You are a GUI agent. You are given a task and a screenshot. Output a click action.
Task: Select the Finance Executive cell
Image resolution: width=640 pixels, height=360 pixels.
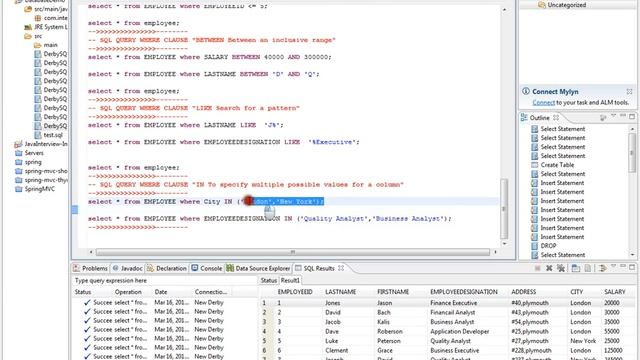point(453,303)
